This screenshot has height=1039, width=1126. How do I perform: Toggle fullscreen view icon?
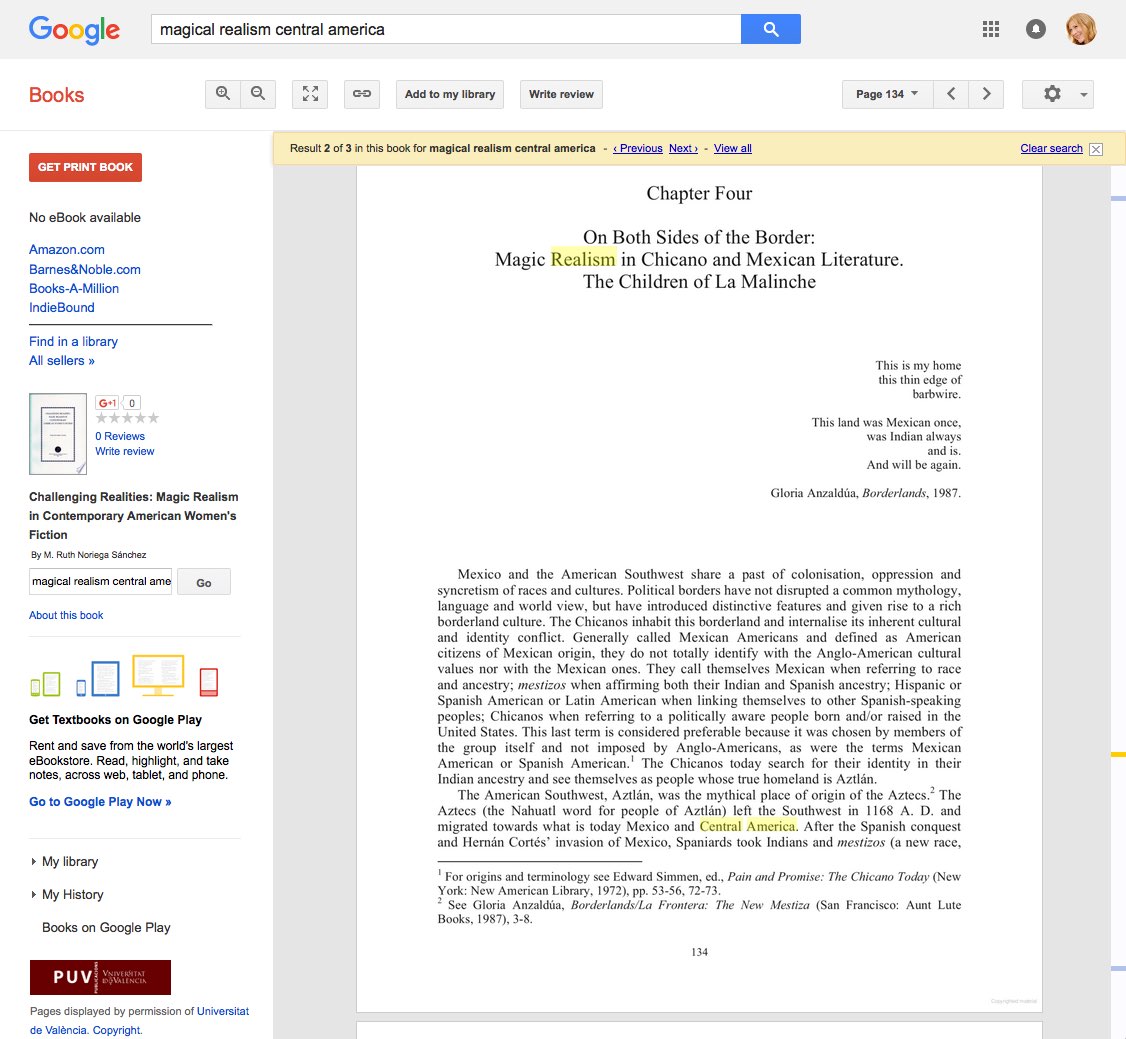pyautogui.click(x=310, y=94)
